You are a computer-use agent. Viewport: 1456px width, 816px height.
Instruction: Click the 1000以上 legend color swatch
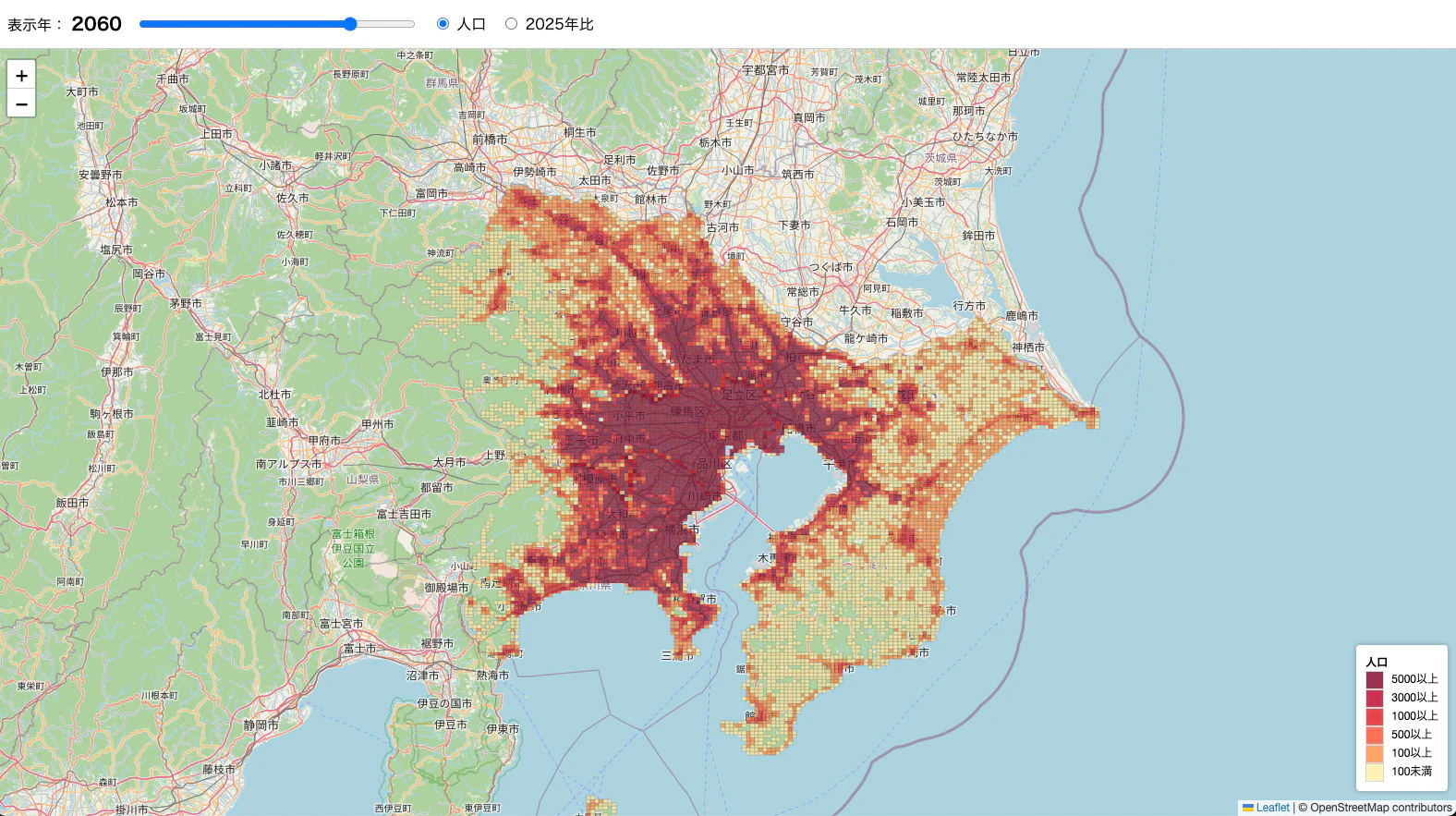point(1375,716)
